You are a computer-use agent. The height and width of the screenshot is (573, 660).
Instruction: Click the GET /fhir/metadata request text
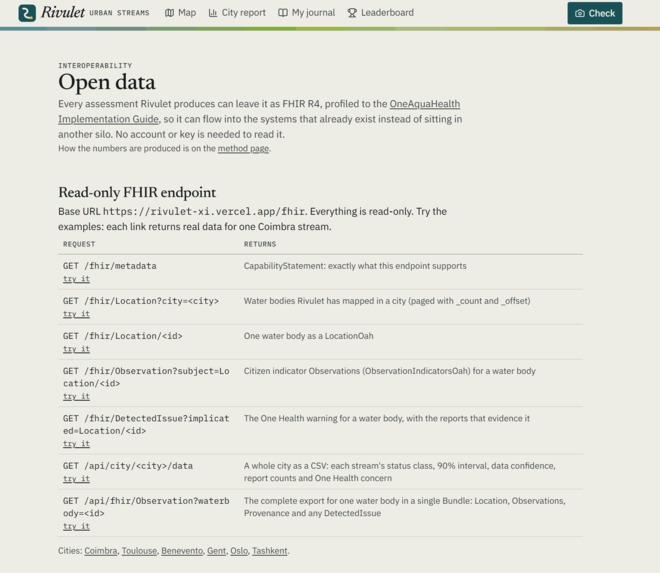tap(110, 266)
